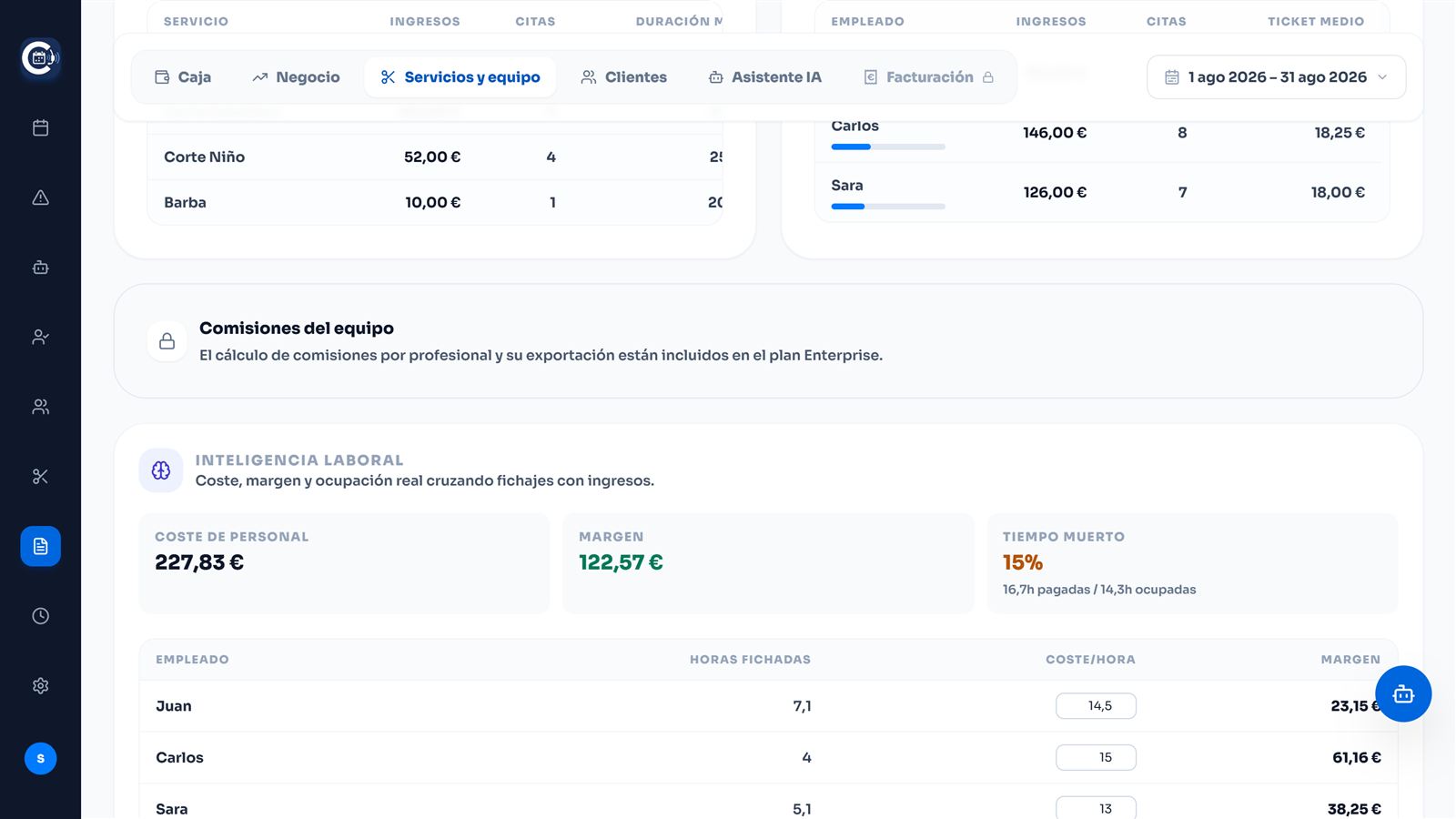Select the Servicios y equipo tab
Image resolution: width=1456 pixels, height=819 pixels.
[460, 77]
